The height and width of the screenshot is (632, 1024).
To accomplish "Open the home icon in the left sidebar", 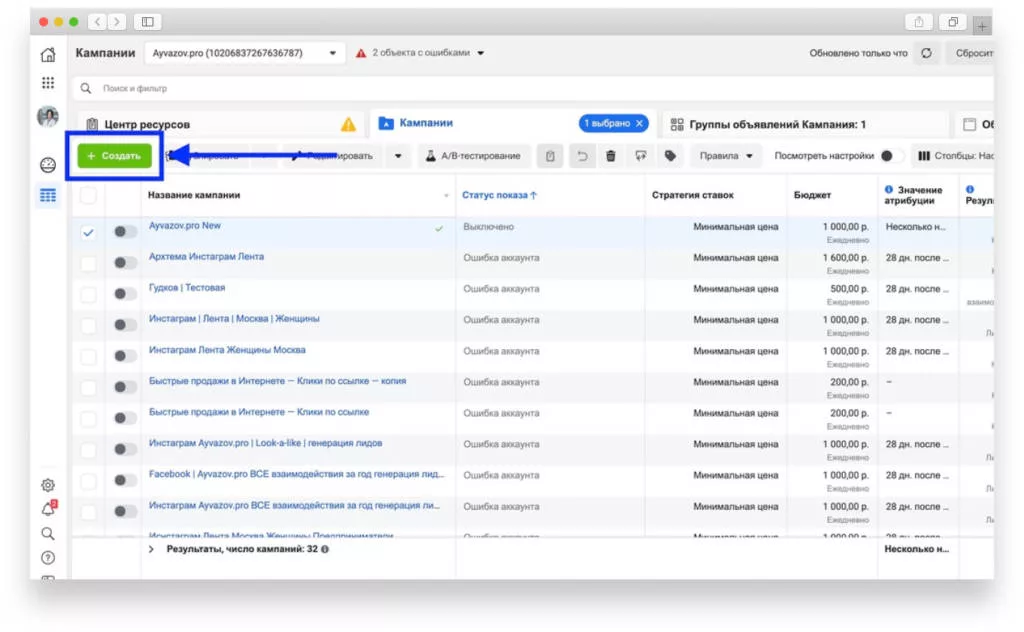I will click(48, 55).
